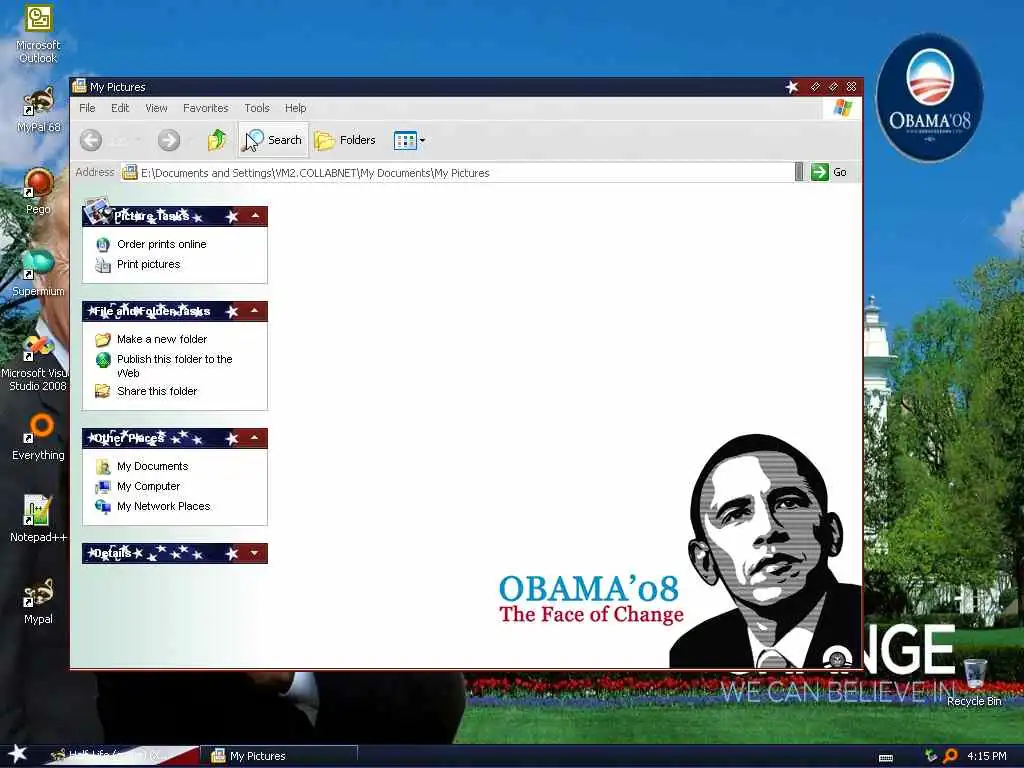Click the network tray icon
This screenshot has height=768, width=1024.
pos(931,756)
